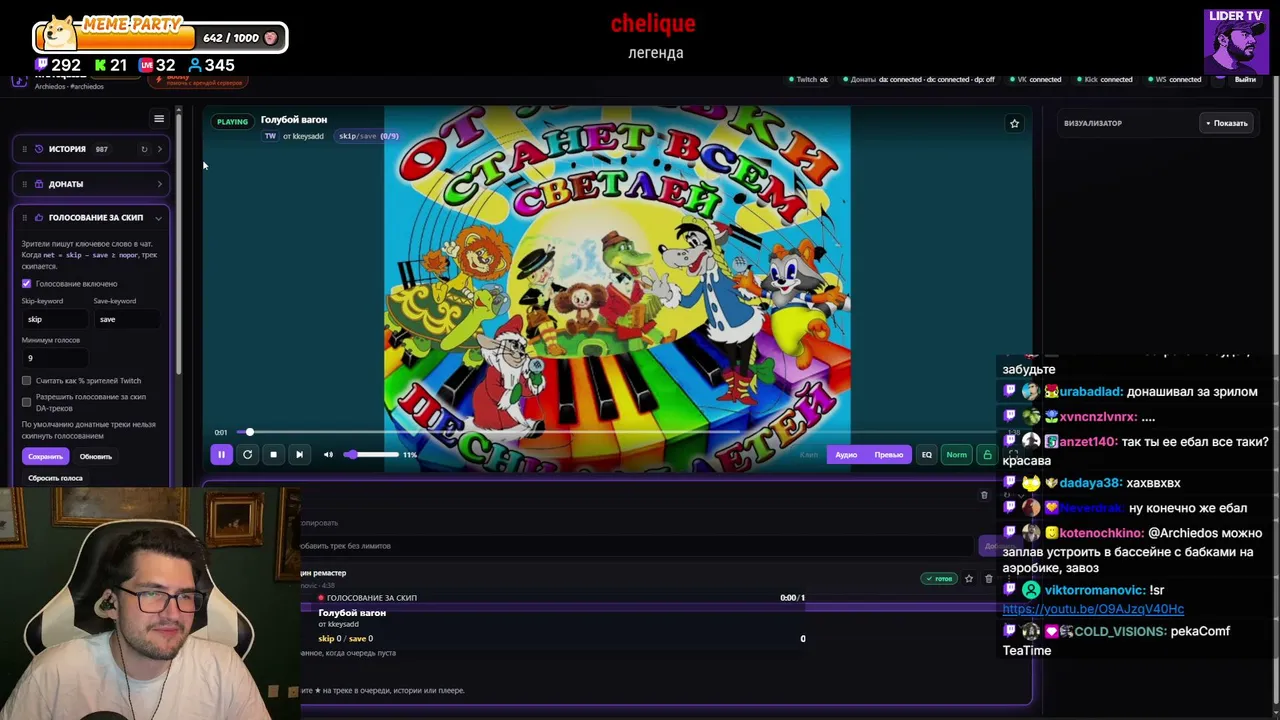The image size is (1280, 720).
Task: Toggle Голосование включено checkbox
Action: coord(27,284)
